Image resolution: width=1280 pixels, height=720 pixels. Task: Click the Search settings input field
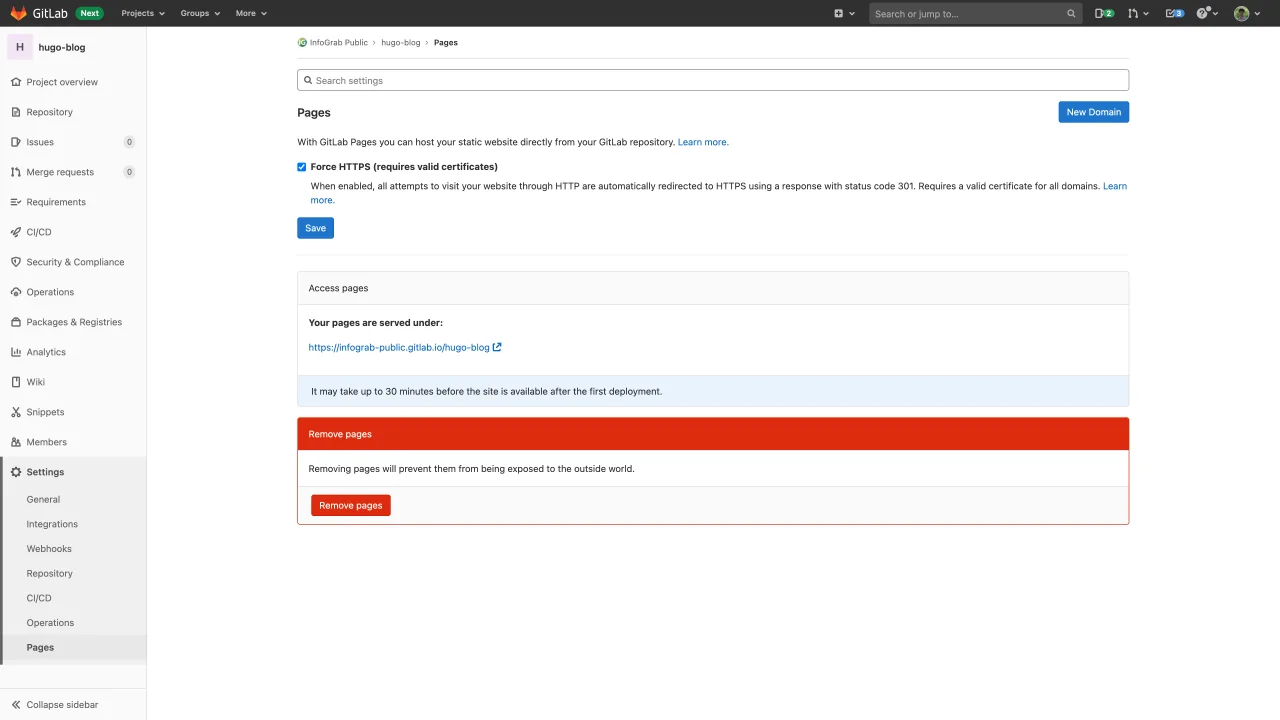[x=712, y=80]
